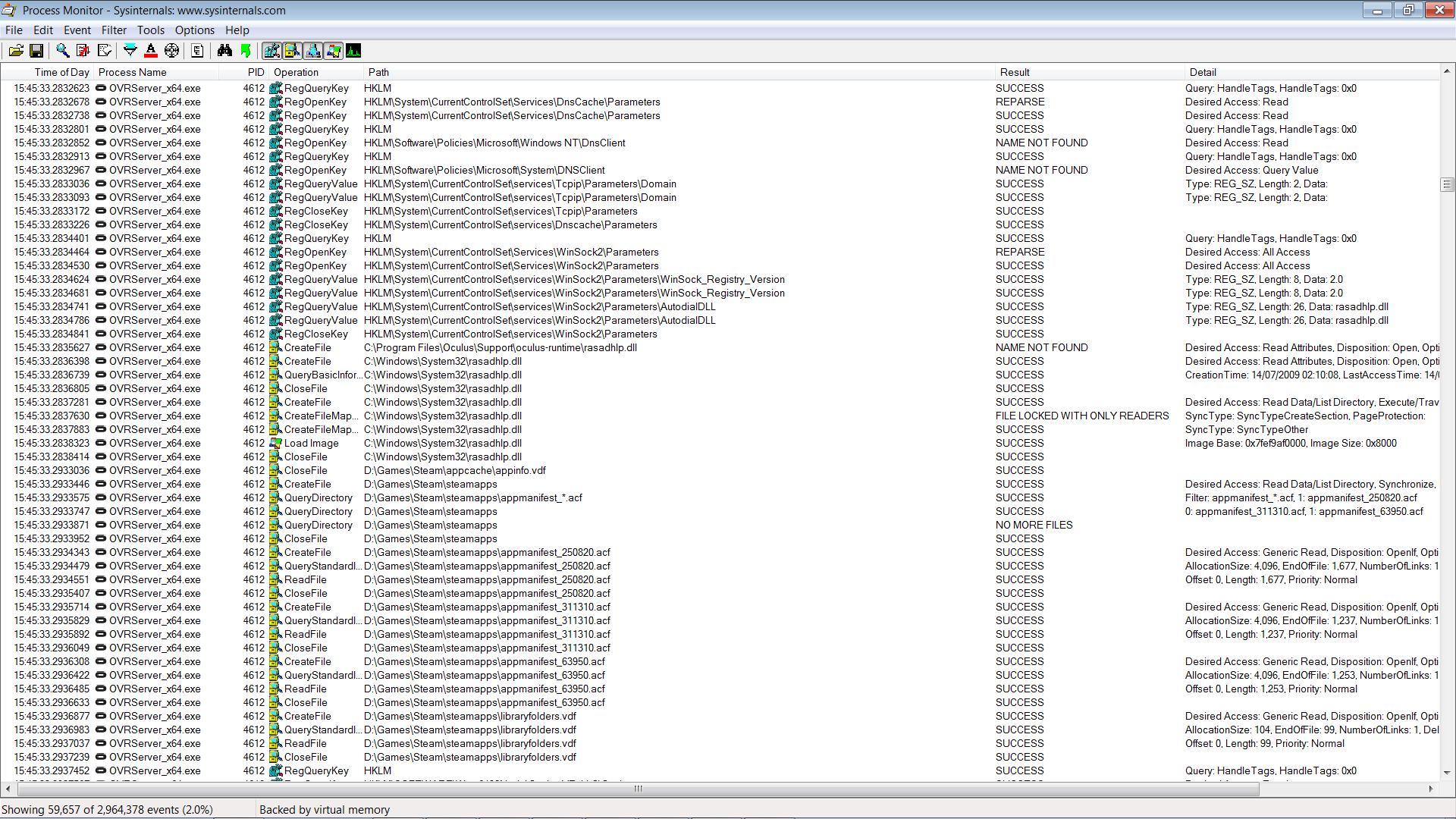Select the Filter: appmanifest_*.acf detail cell
Screen dimensions: 1456x819
tap(1301, 498)
